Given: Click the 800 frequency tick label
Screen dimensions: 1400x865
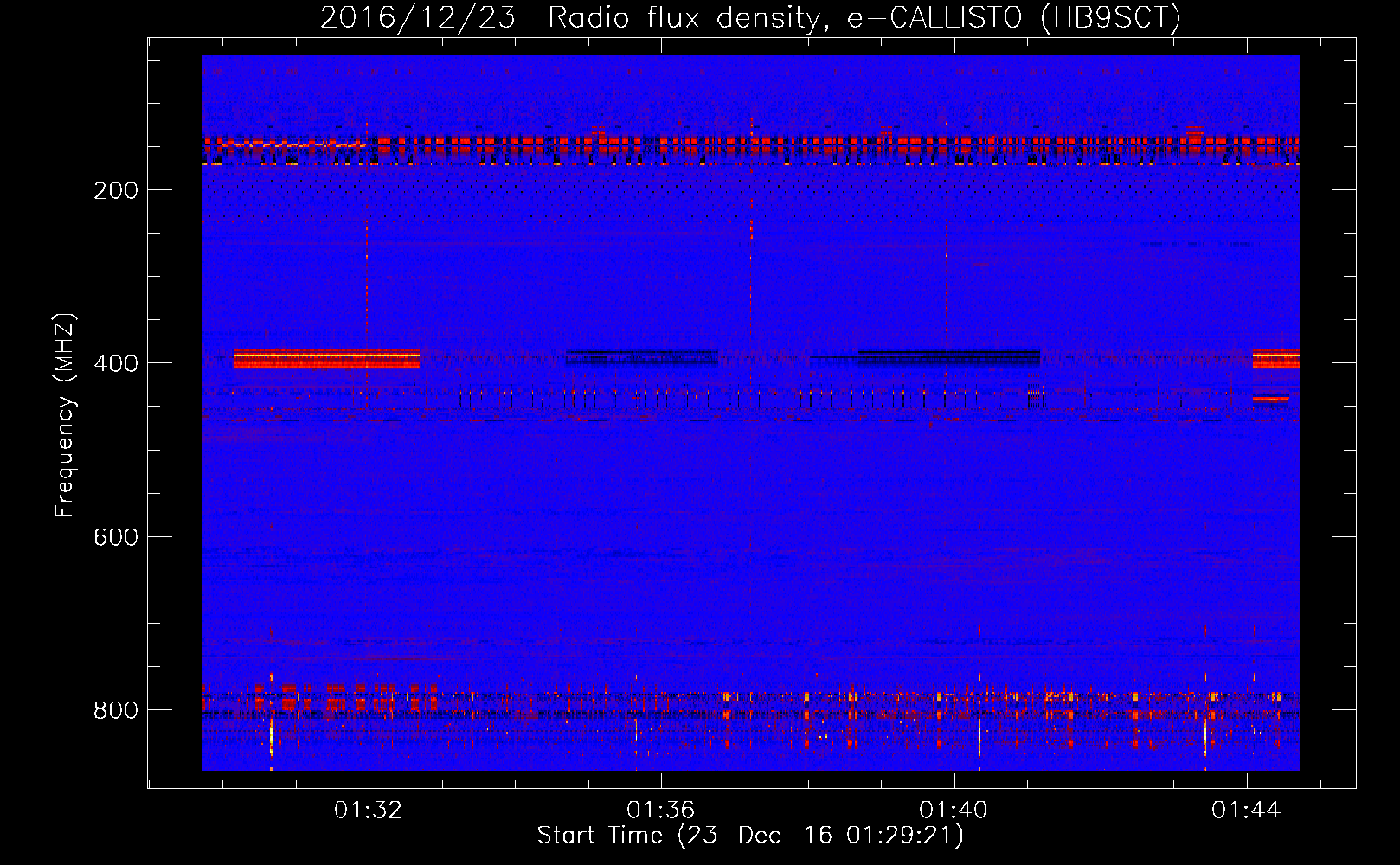Looking at the screenshot, I should pyautogui.click(x=116, y=710).
